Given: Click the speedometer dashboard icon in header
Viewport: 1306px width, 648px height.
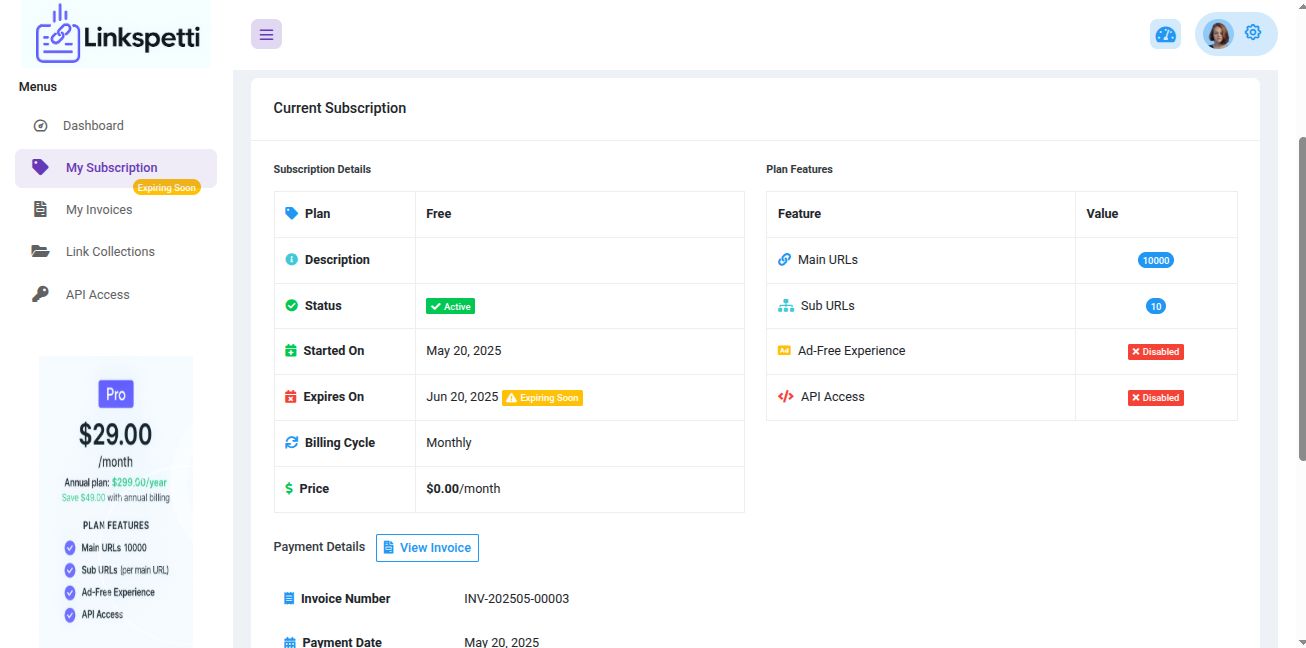Looking at the screenshot, I should coord(1165,34).
